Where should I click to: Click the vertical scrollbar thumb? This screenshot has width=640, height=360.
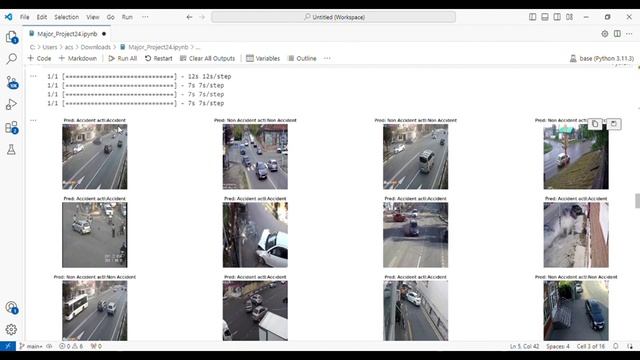(637, 201)
